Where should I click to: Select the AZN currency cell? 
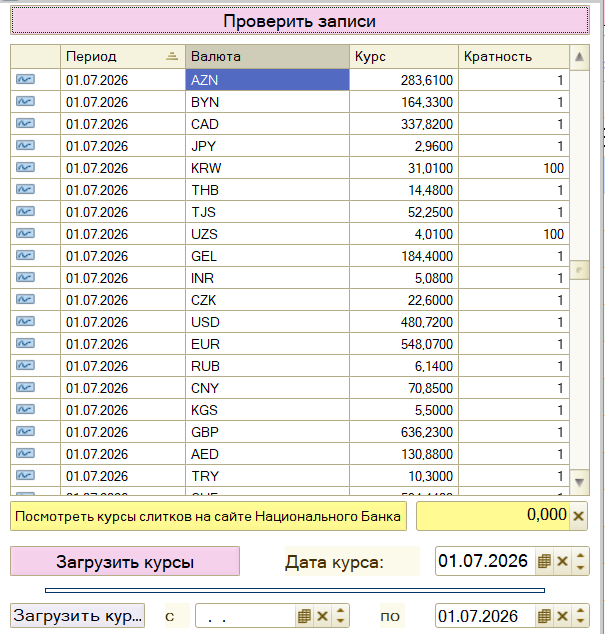[x=267, y=80]
